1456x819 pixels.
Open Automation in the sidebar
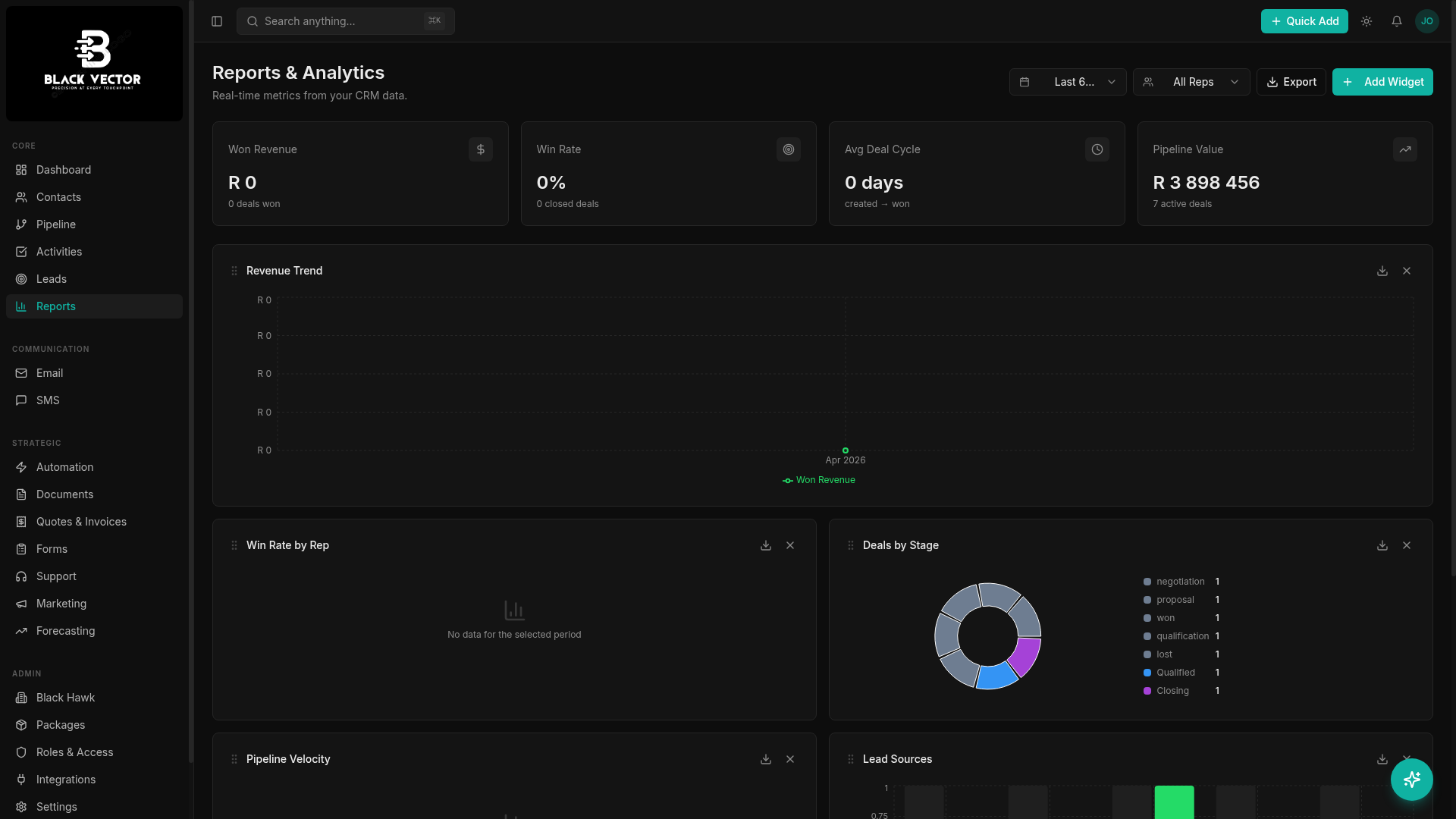click(94, 467)
